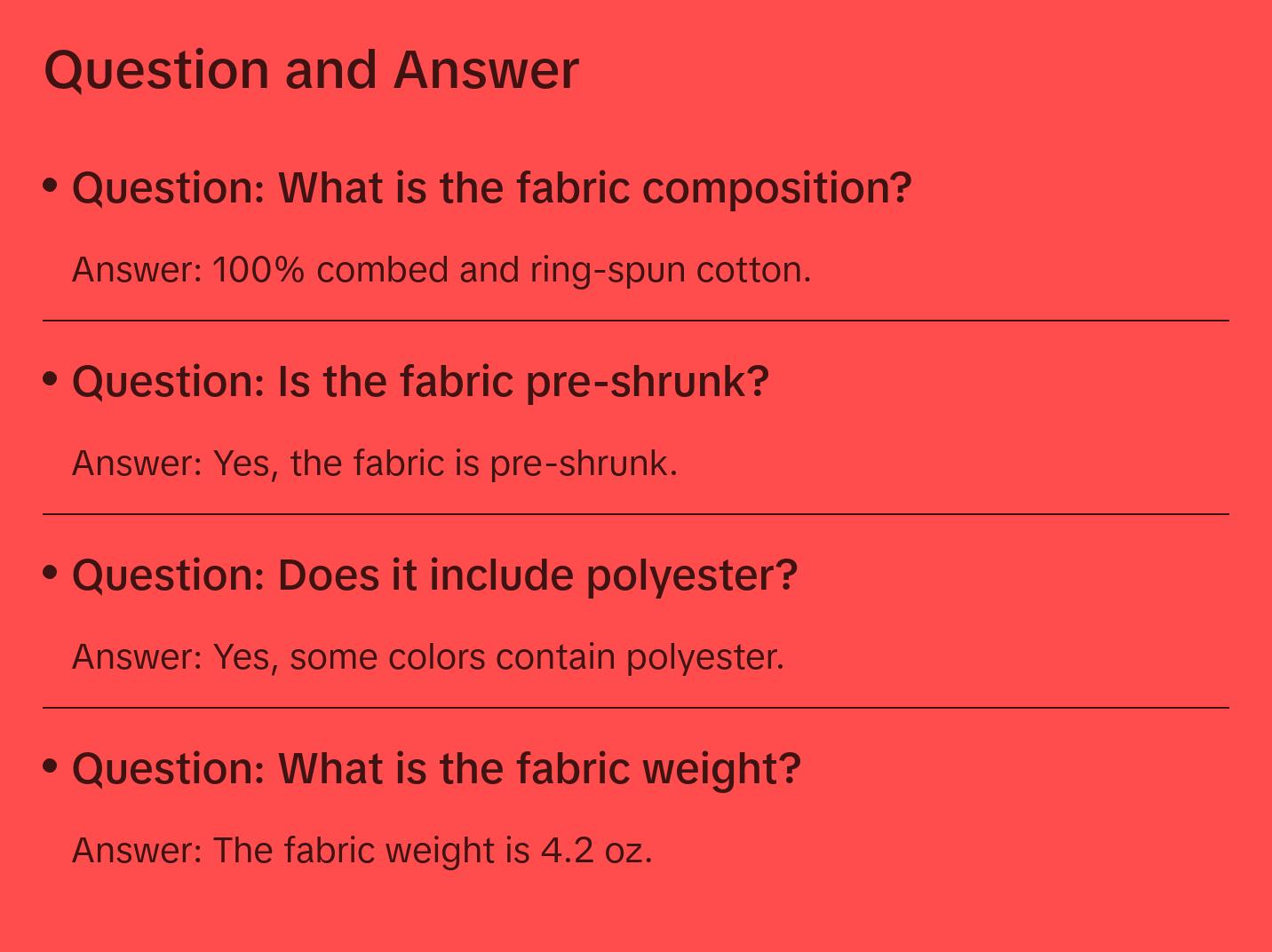This screenshot has height=952, width=1272.
Task: Select the fabric composition question
Action: tap(491, 188)
